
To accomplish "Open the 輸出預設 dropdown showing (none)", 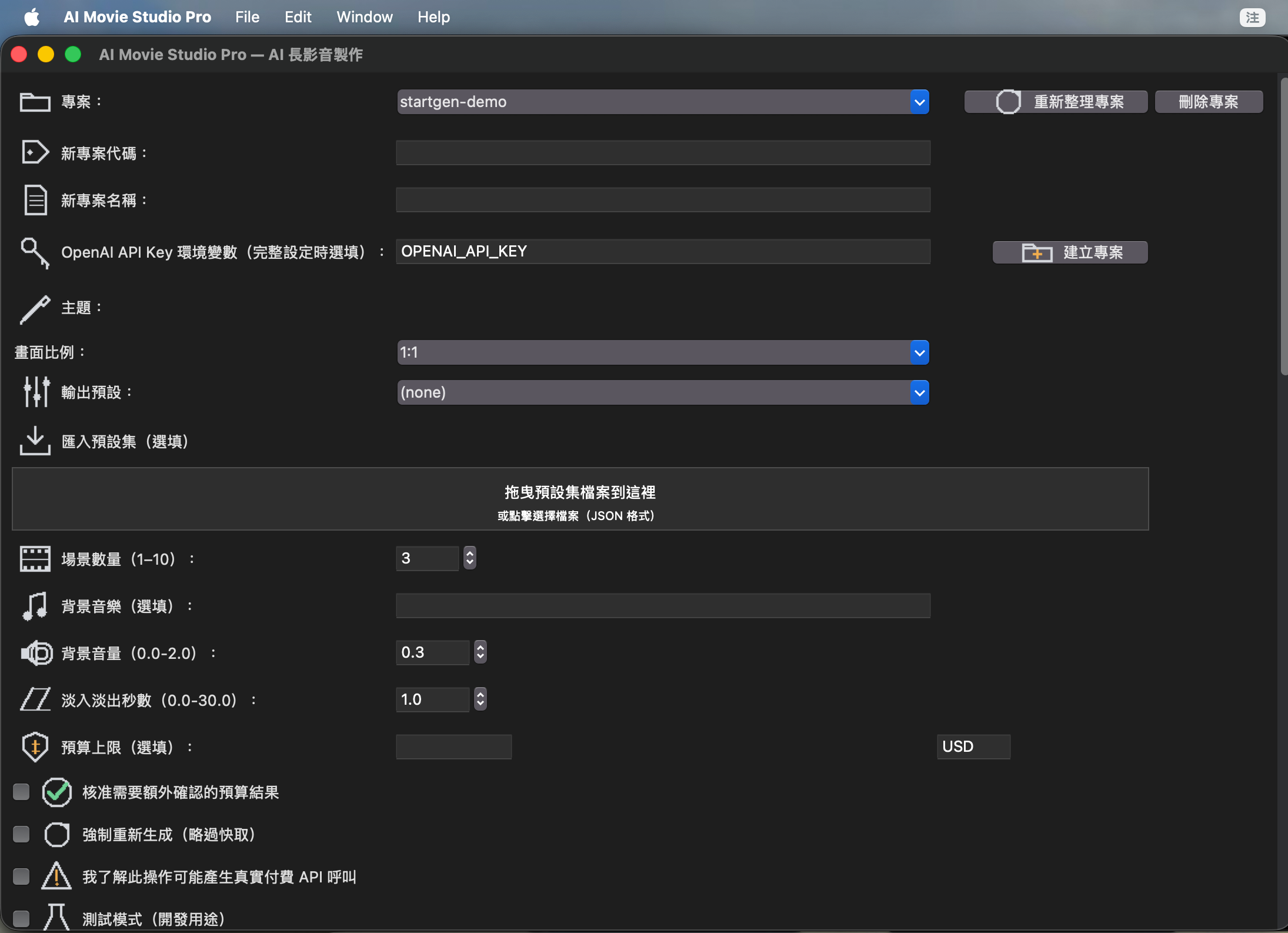I will pyautogui.click(x=663, y=392).
